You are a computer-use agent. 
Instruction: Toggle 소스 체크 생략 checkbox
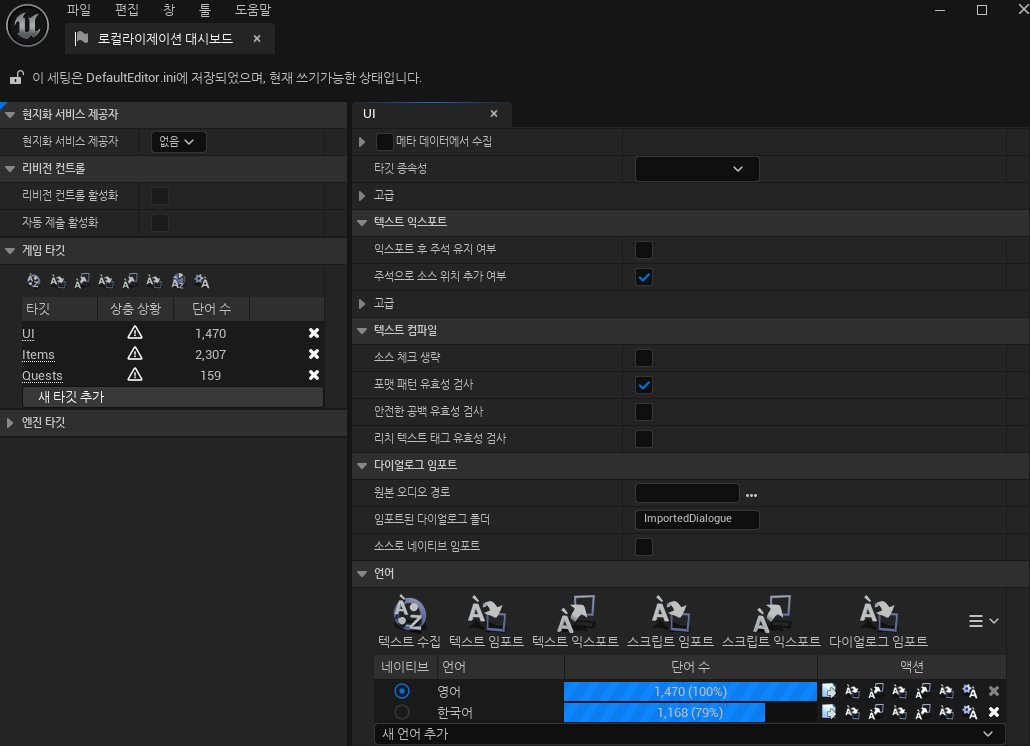pyautogui.click(x=644, y=358)
